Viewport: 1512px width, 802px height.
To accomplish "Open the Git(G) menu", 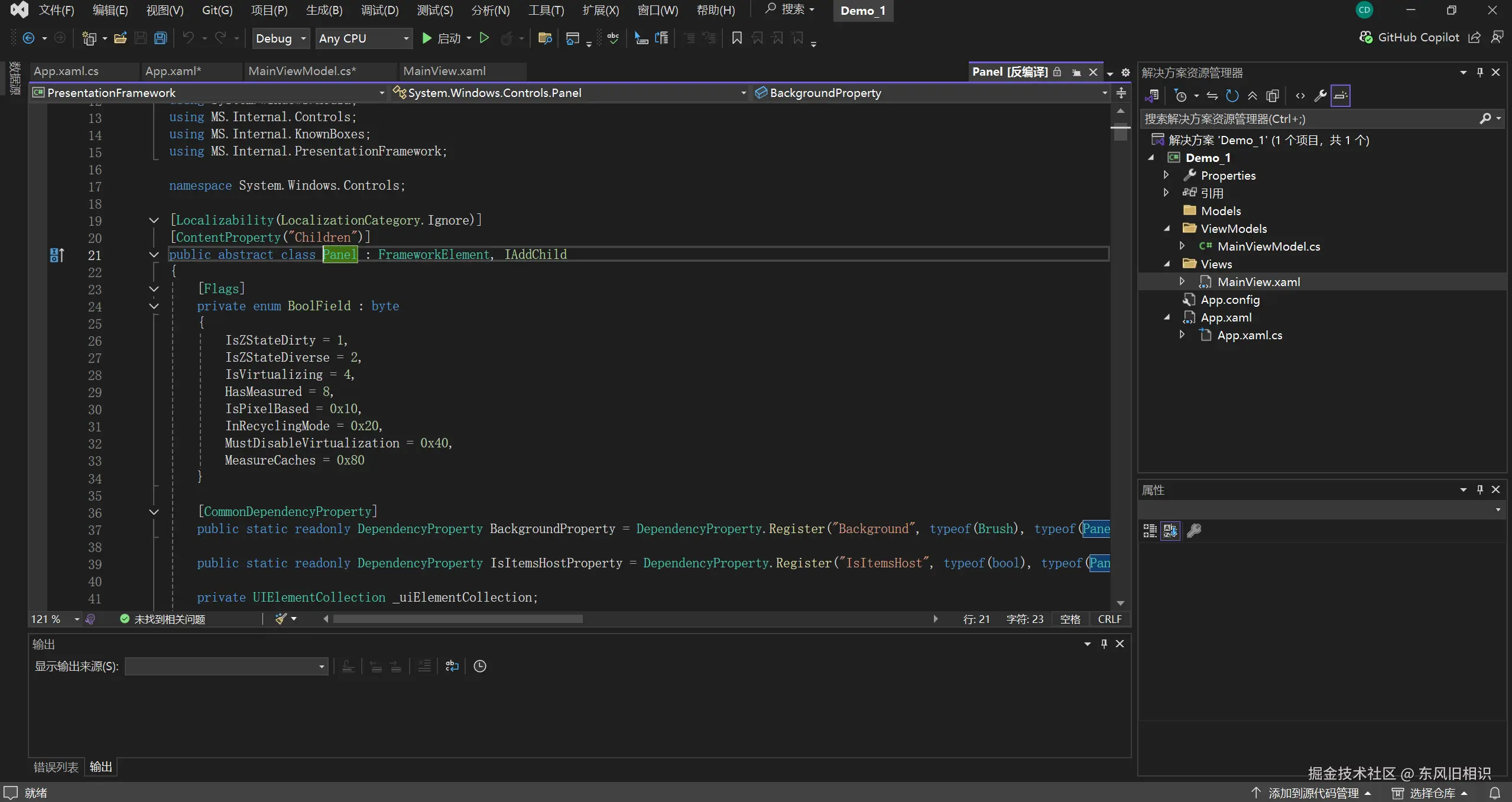I will pos(217,10).
